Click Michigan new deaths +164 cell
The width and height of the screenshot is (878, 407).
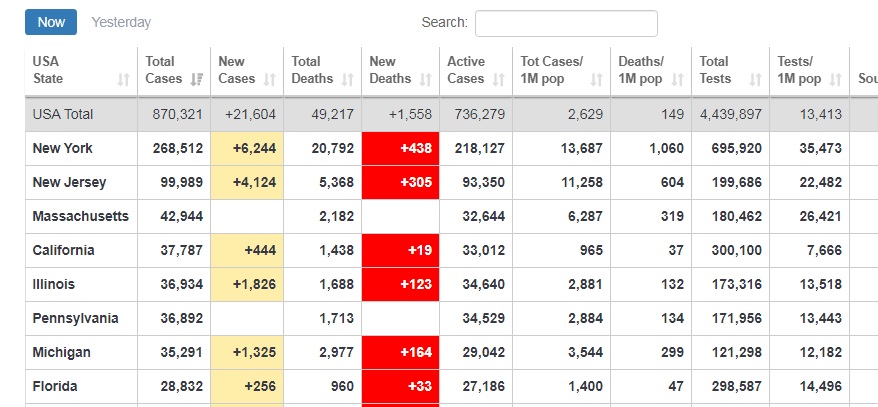pos(400,353)
